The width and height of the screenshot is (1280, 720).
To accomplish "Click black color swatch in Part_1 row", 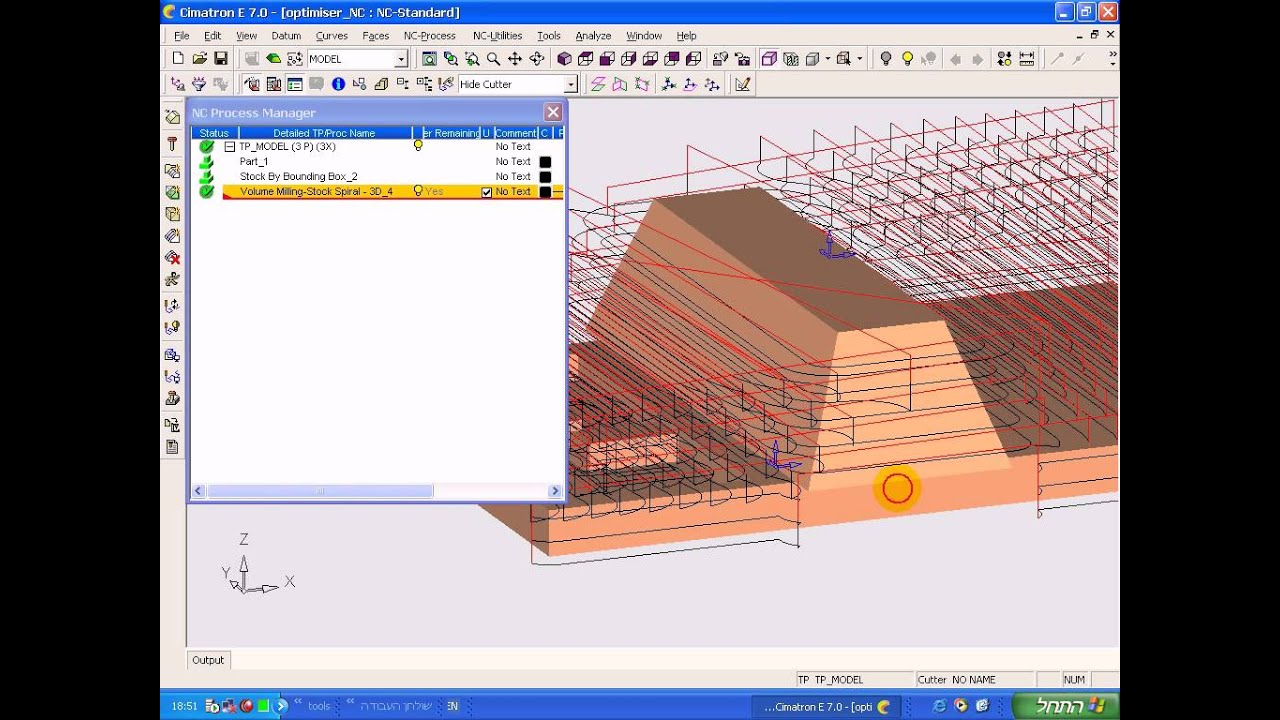I will coord(545,162).
